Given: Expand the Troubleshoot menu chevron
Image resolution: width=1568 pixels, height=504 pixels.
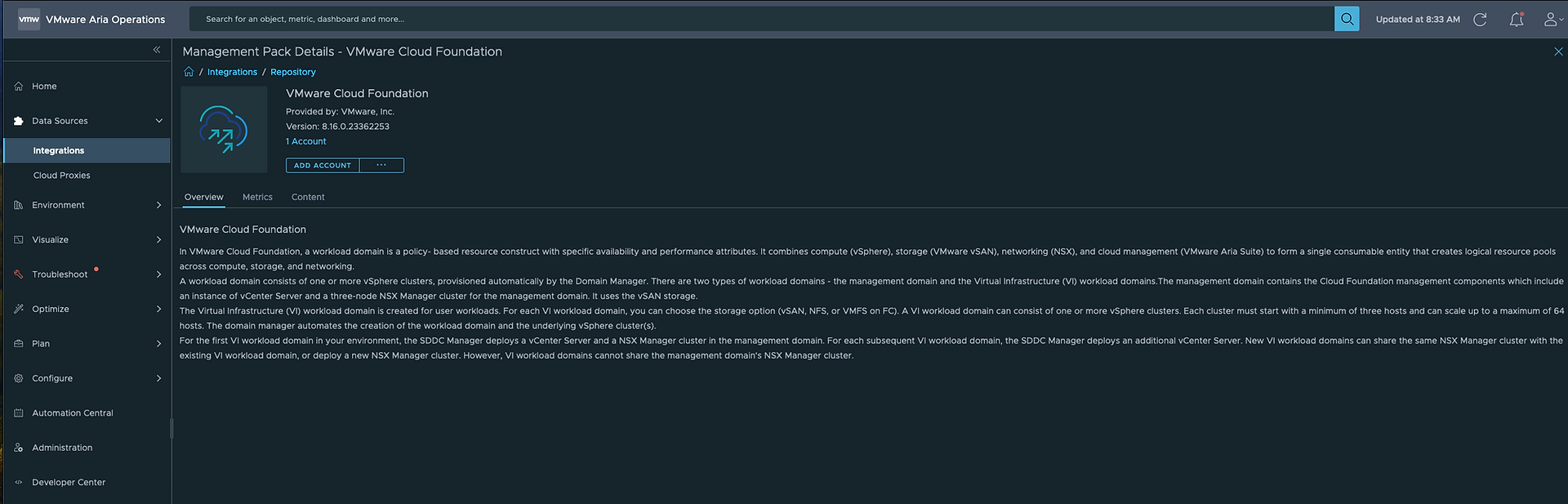Looking at the screenshot, I should click(x=158, y=274).
